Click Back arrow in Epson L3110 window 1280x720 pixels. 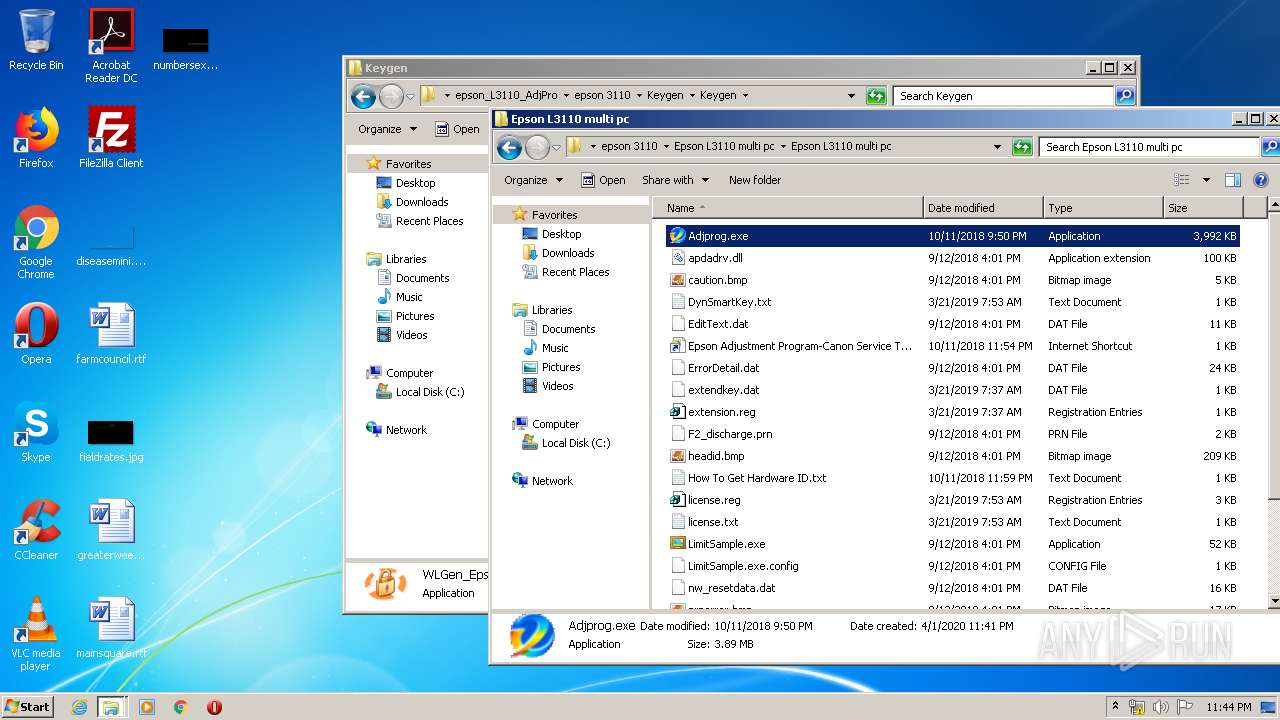click(509, 148)
